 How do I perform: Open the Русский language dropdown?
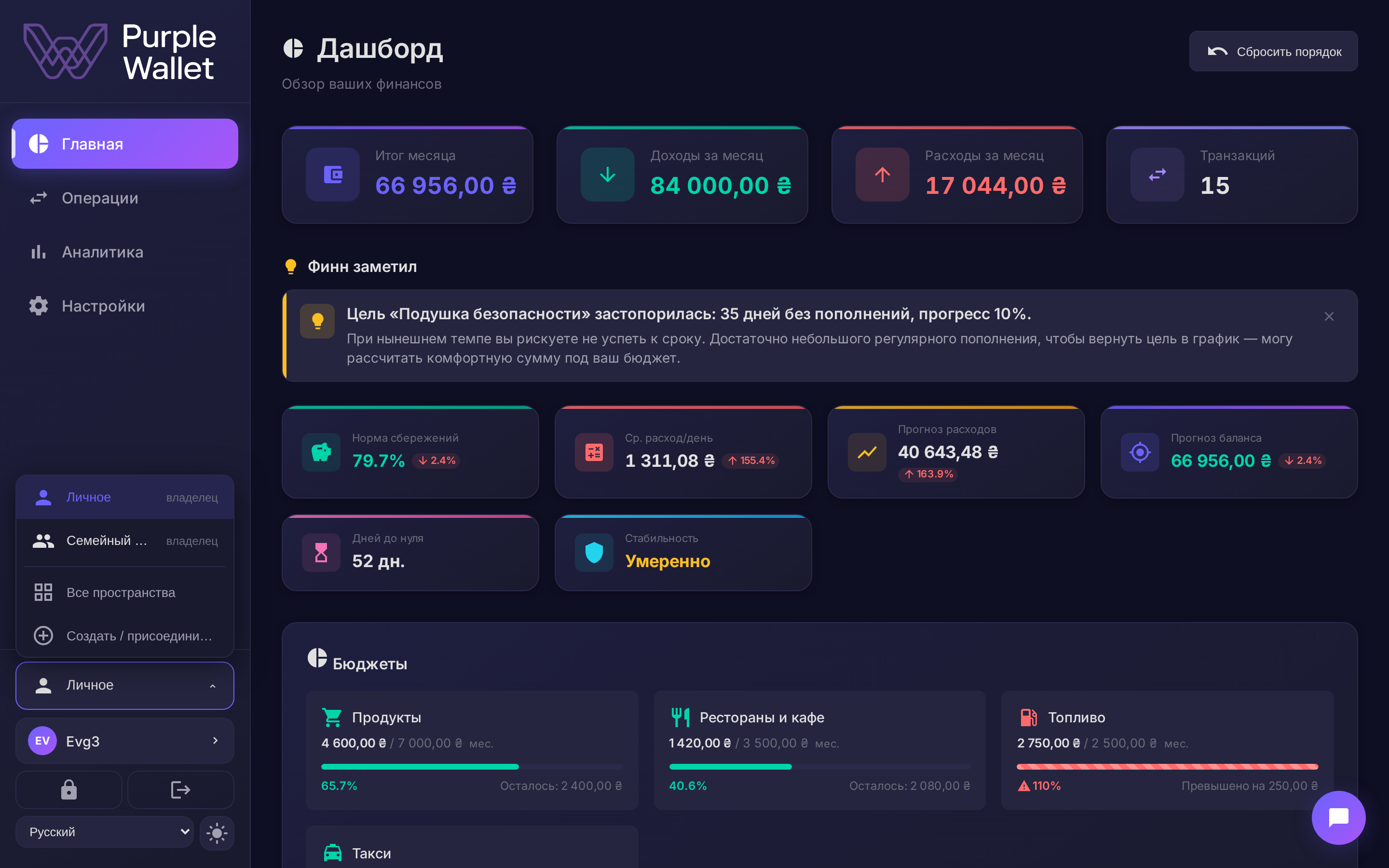(x=105, y=832)
